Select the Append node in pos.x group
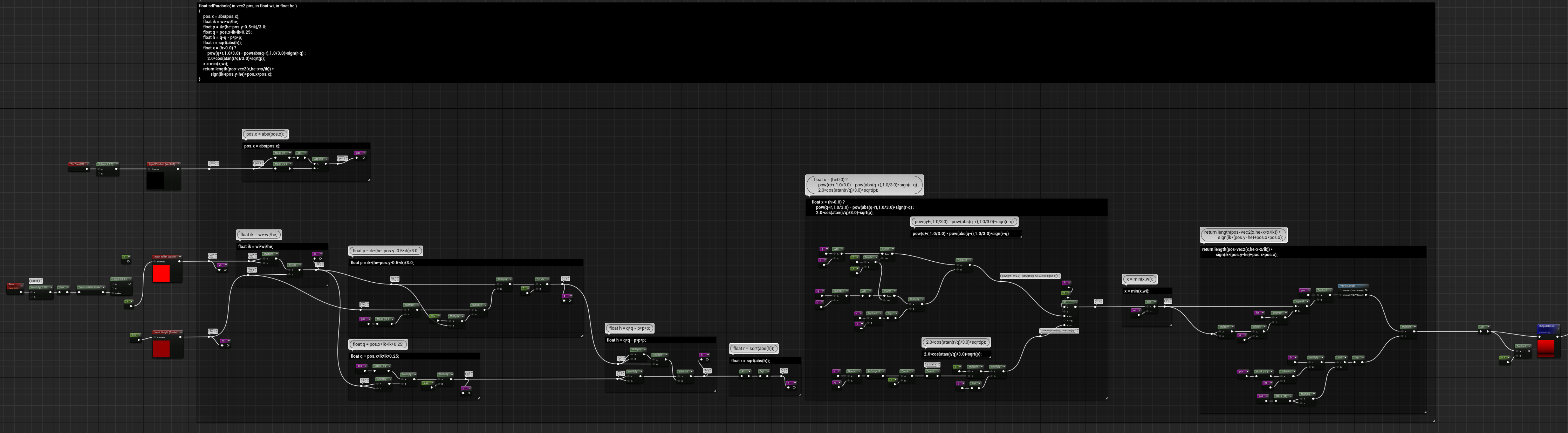 coord(320,164)
